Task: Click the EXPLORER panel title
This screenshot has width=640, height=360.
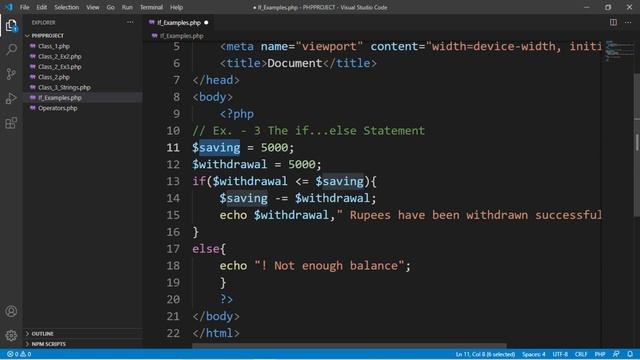Action: point(43,22)
